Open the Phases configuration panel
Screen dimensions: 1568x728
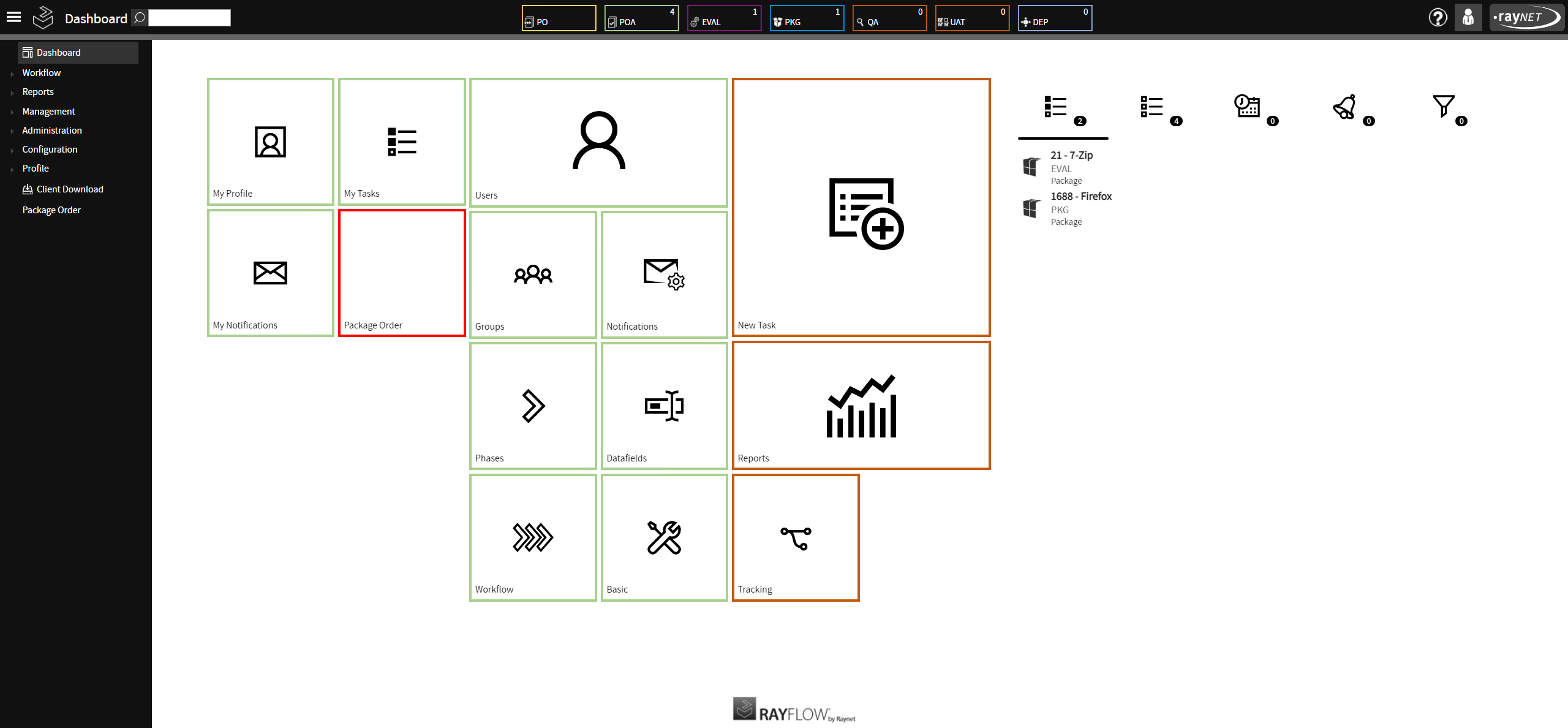[533, 406]
